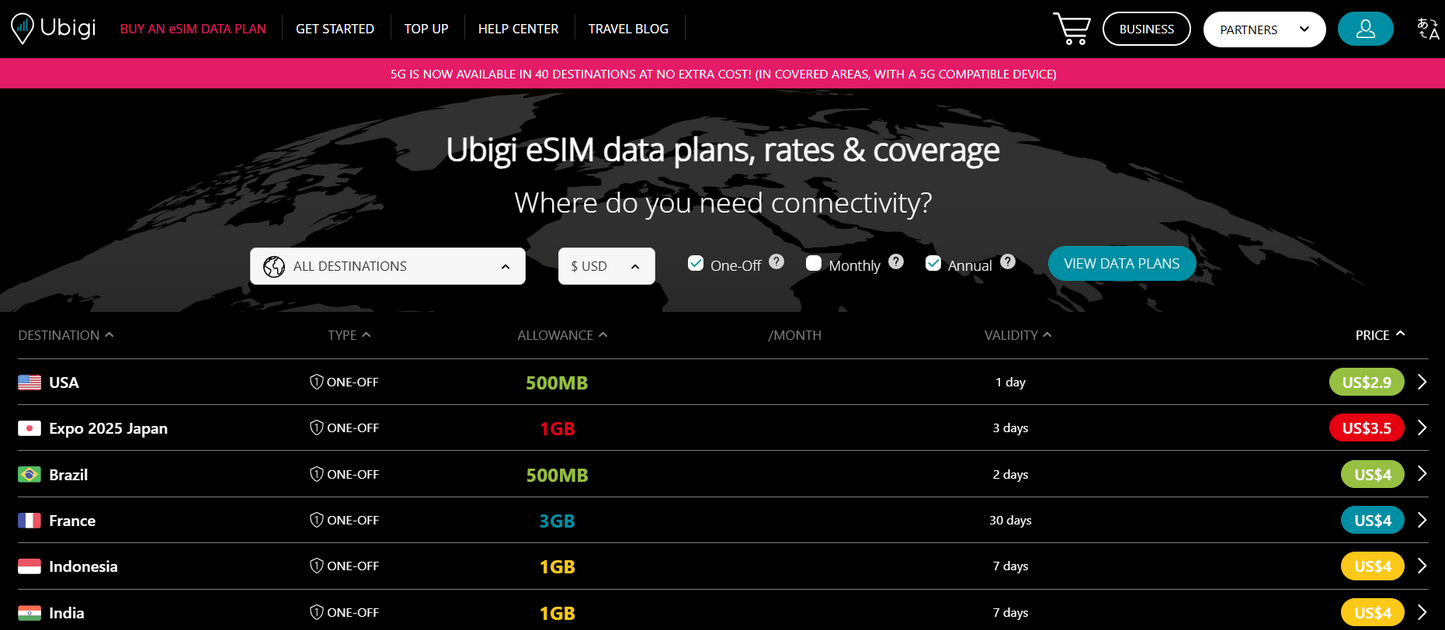1445x630 pixels.
Task: Click the VIEW DATA PLANS button
Action: point(1121,263)
